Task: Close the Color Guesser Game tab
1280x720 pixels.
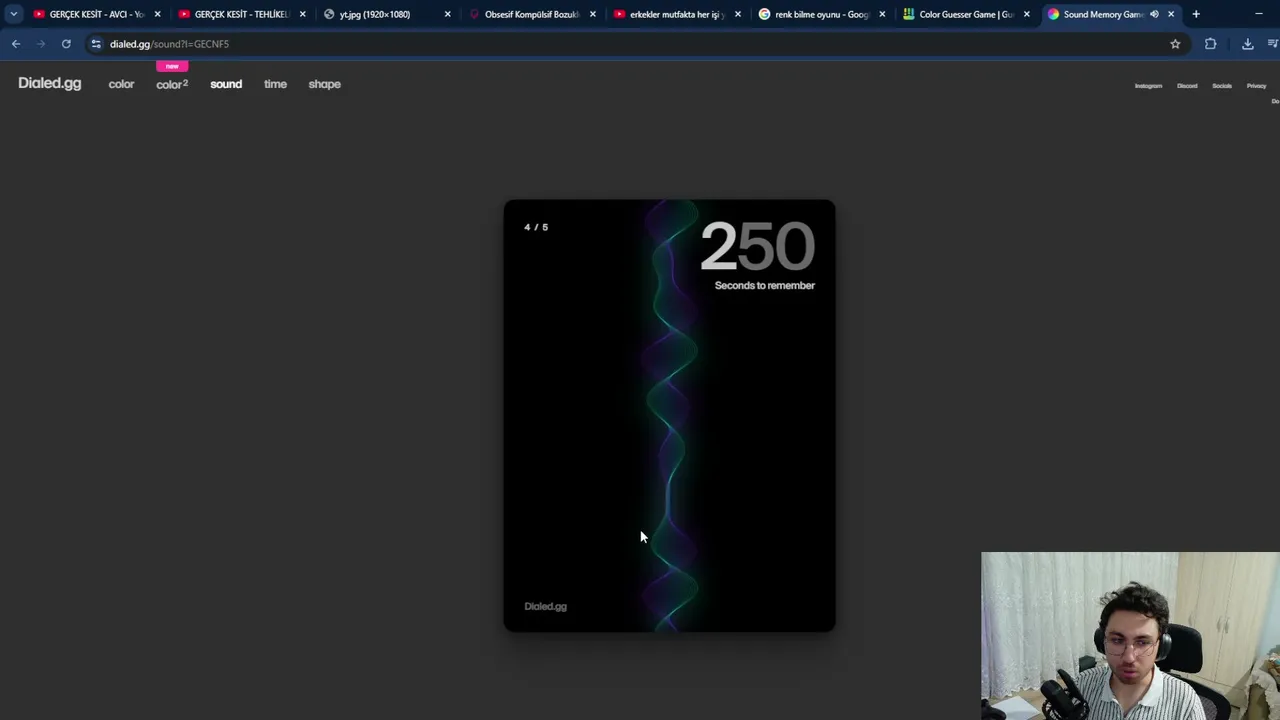Action: tap(1026, 14)
